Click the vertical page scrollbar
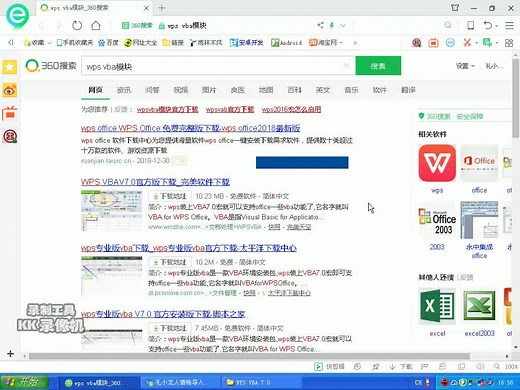520x390 pixels. click(516, 98)
